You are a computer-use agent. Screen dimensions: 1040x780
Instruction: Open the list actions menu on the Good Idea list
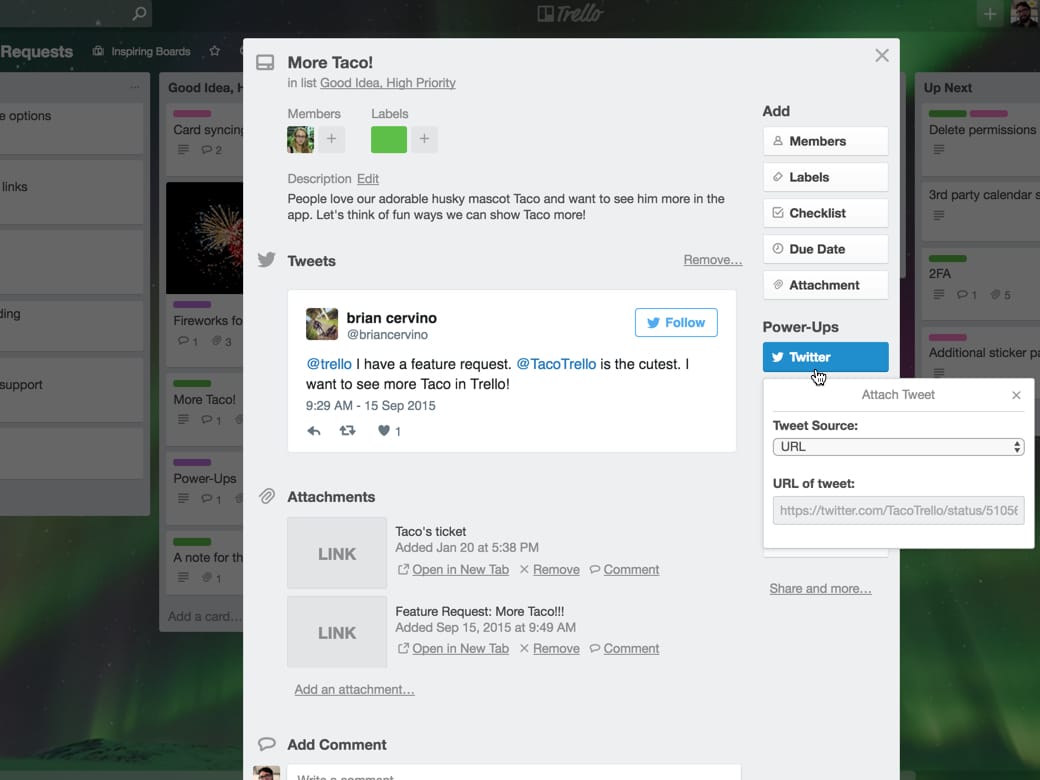(132, 87)
